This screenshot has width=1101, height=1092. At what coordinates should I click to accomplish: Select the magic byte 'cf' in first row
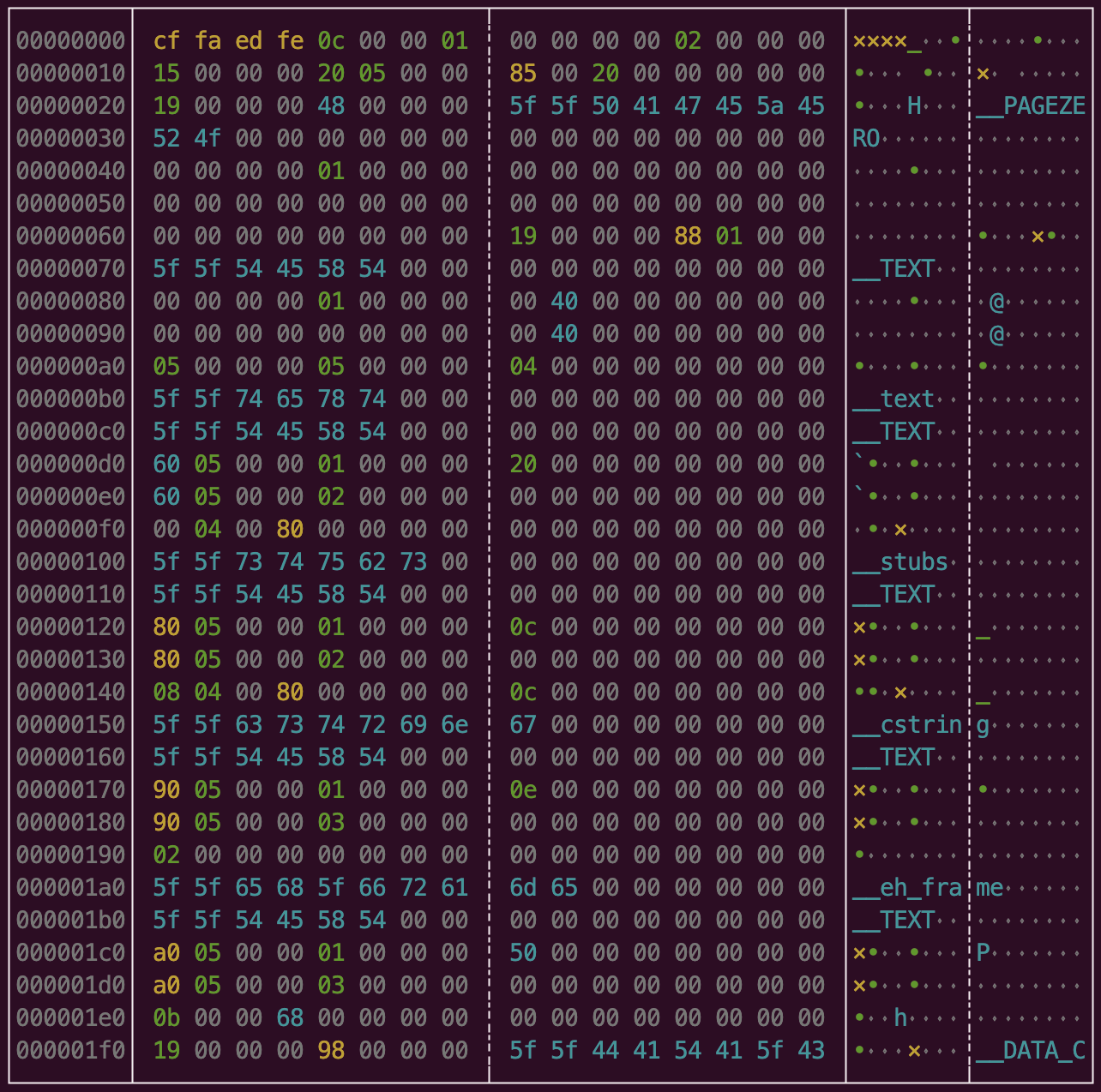pyautogui.click(x=166, y=41)
